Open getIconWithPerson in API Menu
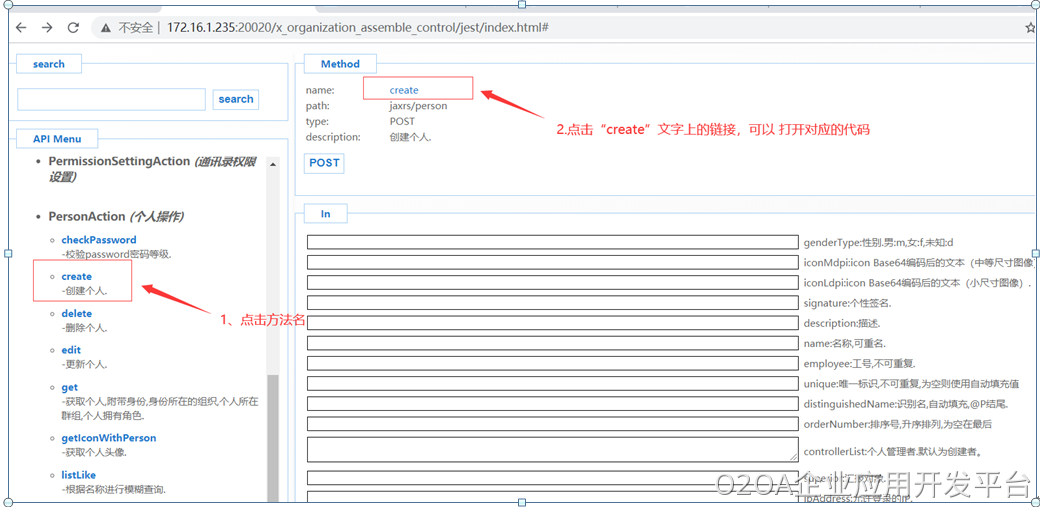Image resolution: width=1040 pixels, height=507 pixels. click(x=108, y=438)
